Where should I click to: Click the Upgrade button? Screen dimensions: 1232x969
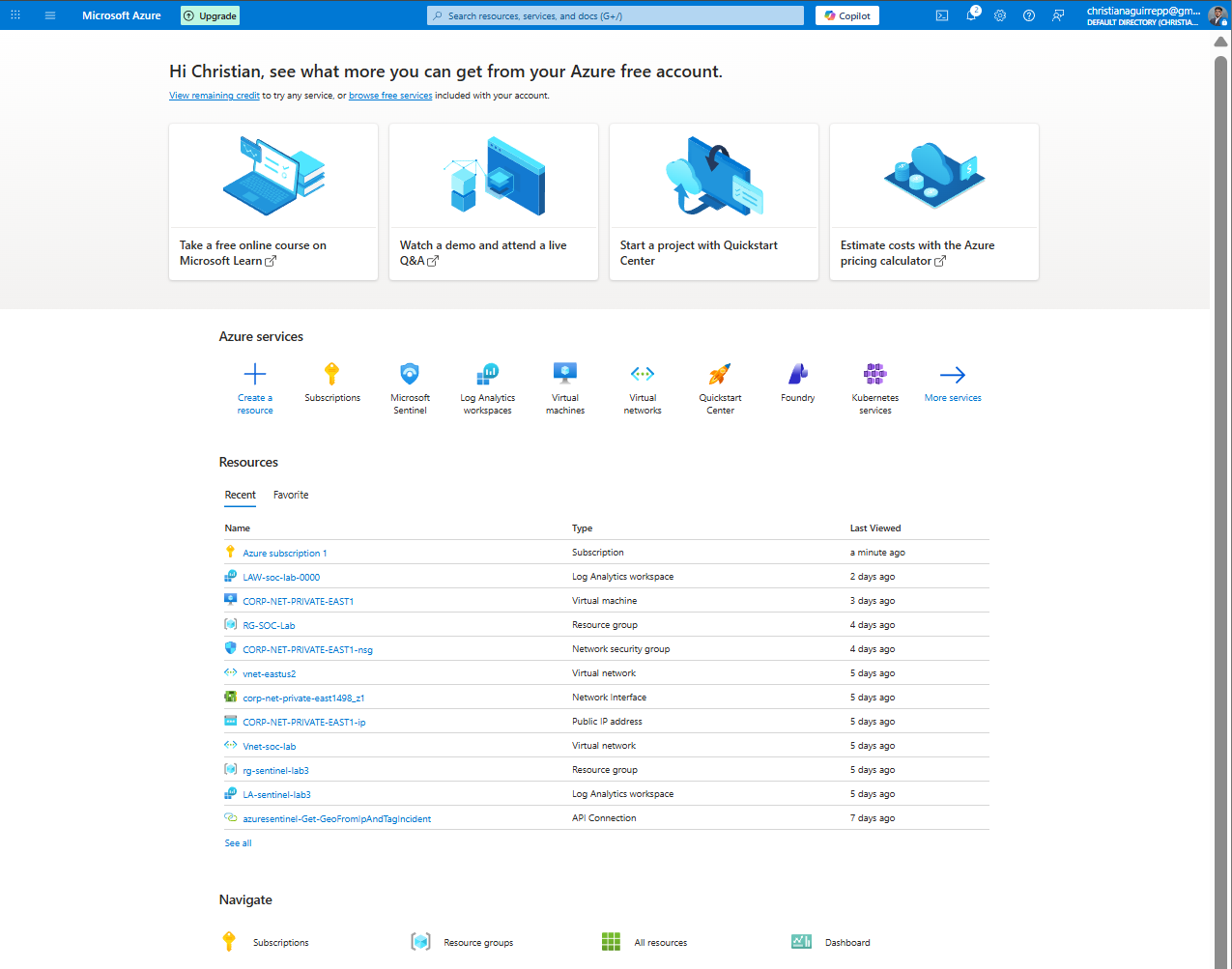pos(210,14)
